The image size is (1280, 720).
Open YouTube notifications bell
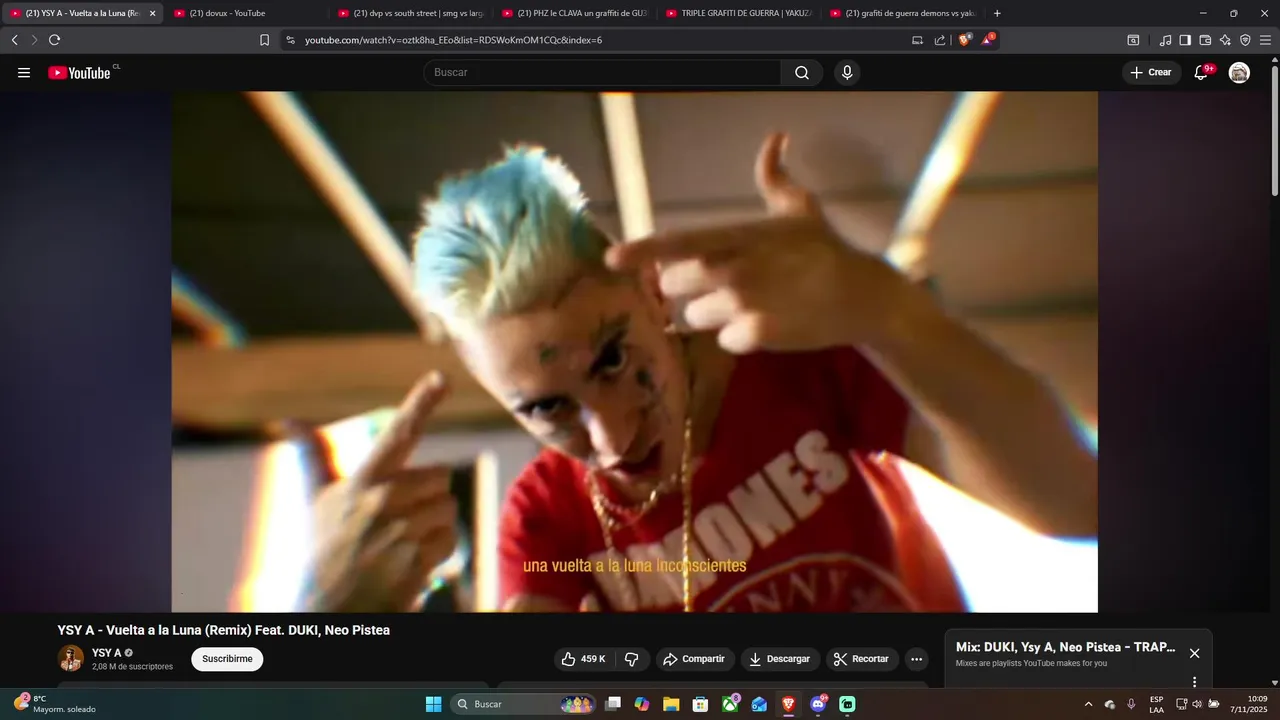coord(1202,72)
